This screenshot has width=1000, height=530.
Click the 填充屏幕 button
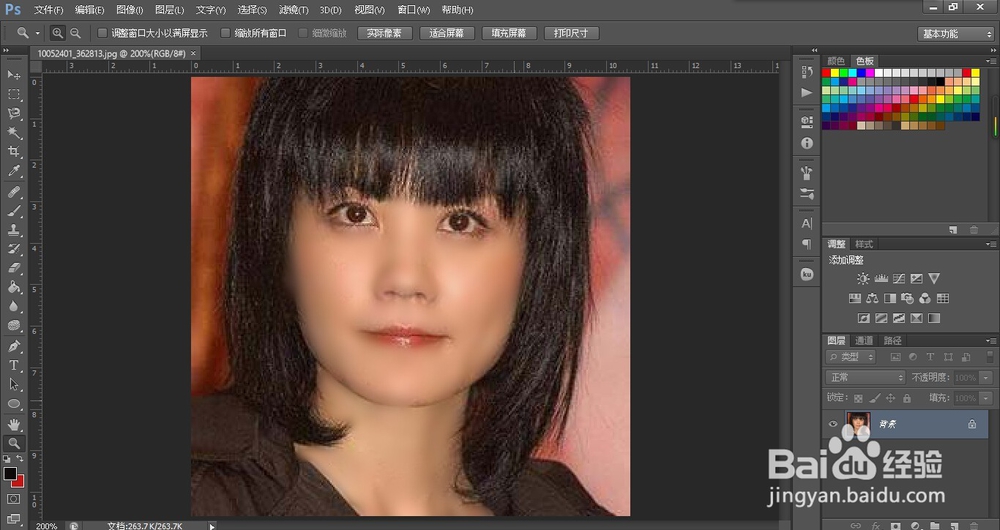509,33
